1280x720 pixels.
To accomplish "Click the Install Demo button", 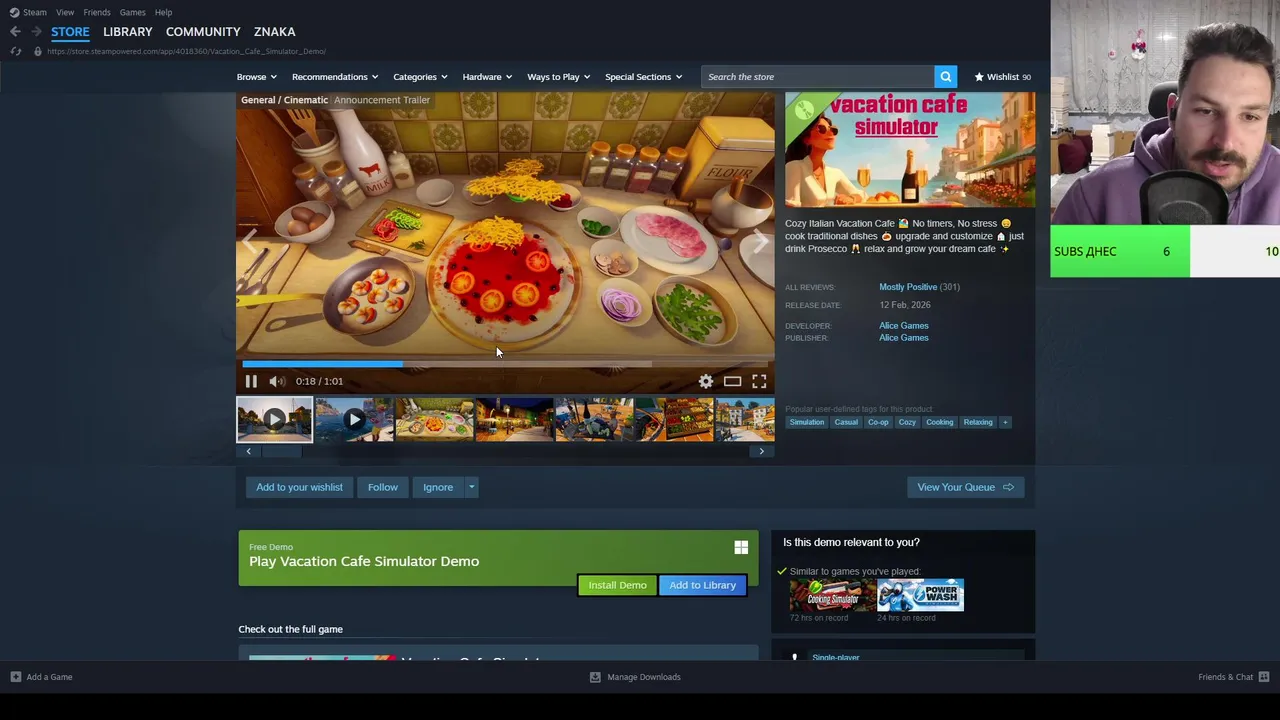I will click(617, 585).
